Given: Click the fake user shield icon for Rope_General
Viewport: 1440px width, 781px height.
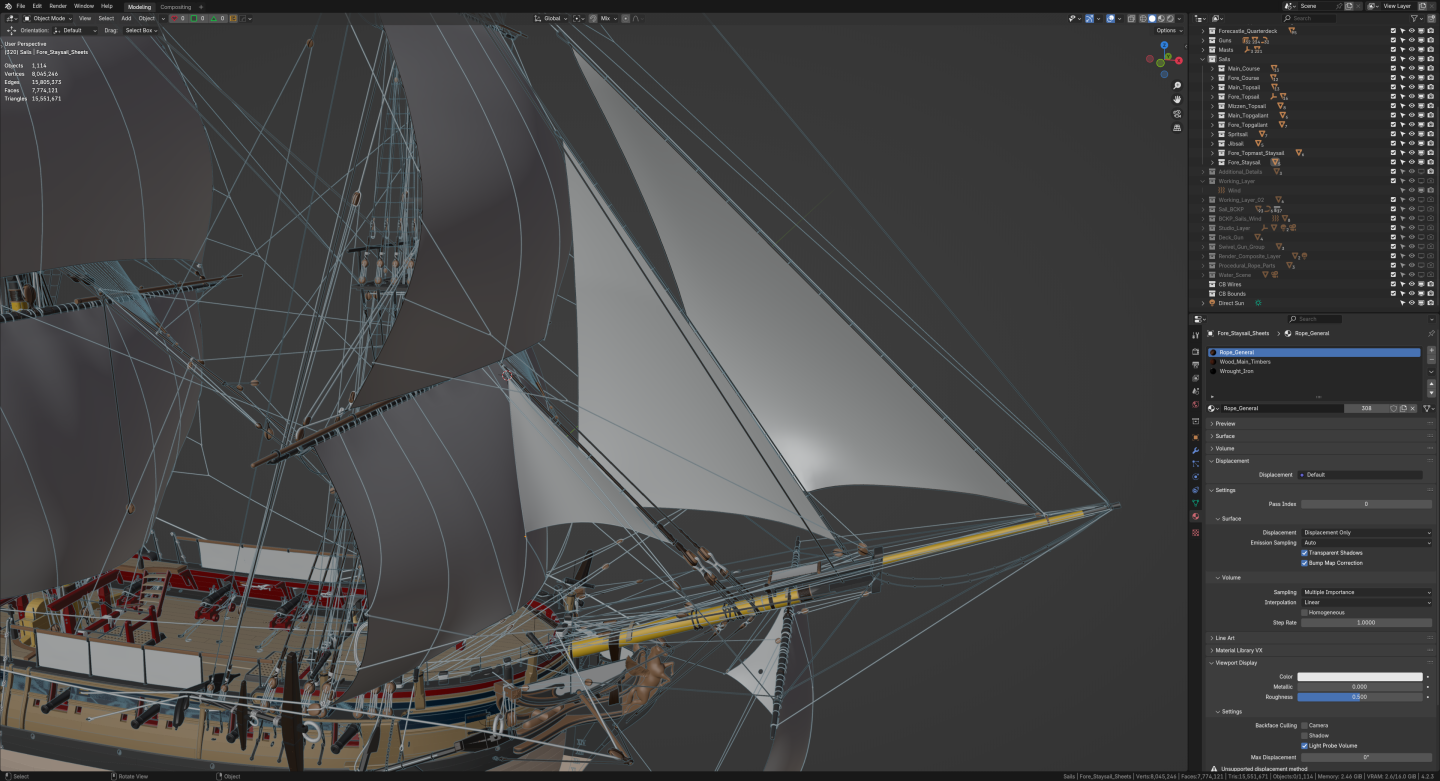Looking at the screenshot, I should coord(1393,408).
